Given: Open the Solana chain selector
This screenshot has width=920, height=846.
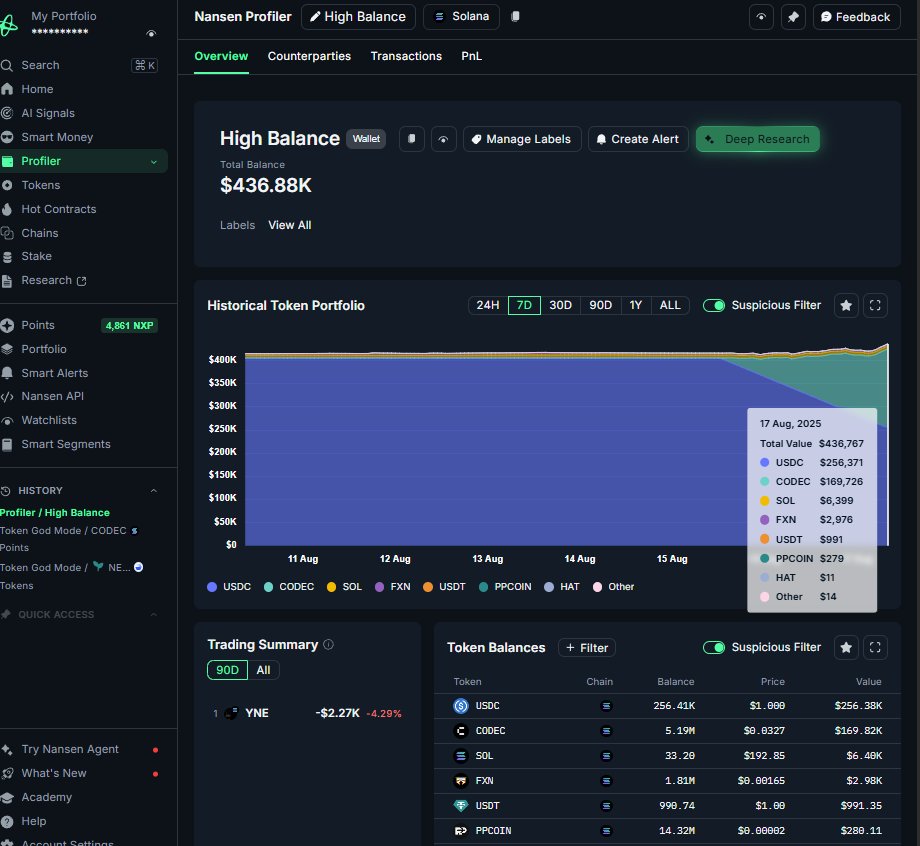Looking at the screenshot, I should [461, 16].
